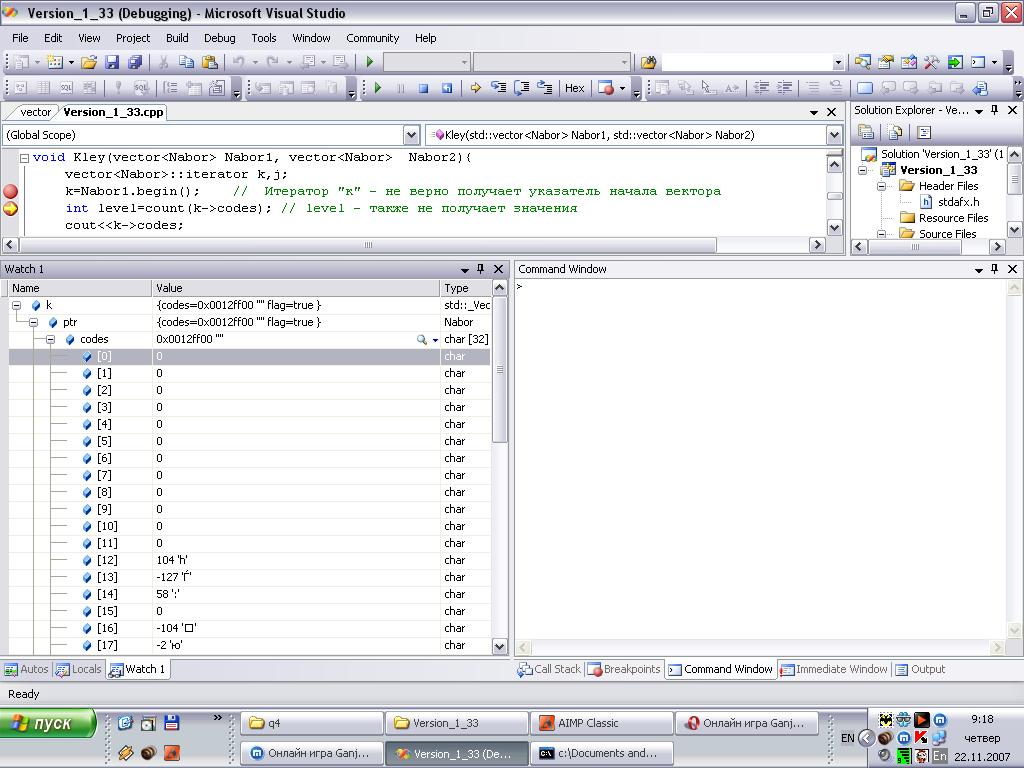Open the Global Scope dropdown

pos(411,135)
